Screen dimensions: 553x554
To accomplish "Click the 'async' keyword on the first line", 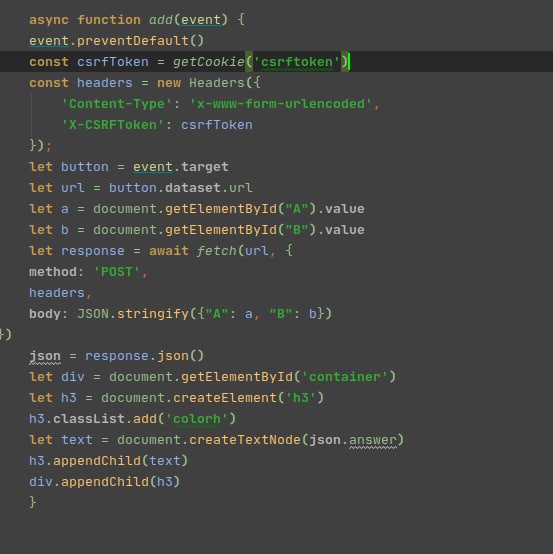I will pyautogui.click(x=49, y=20).
